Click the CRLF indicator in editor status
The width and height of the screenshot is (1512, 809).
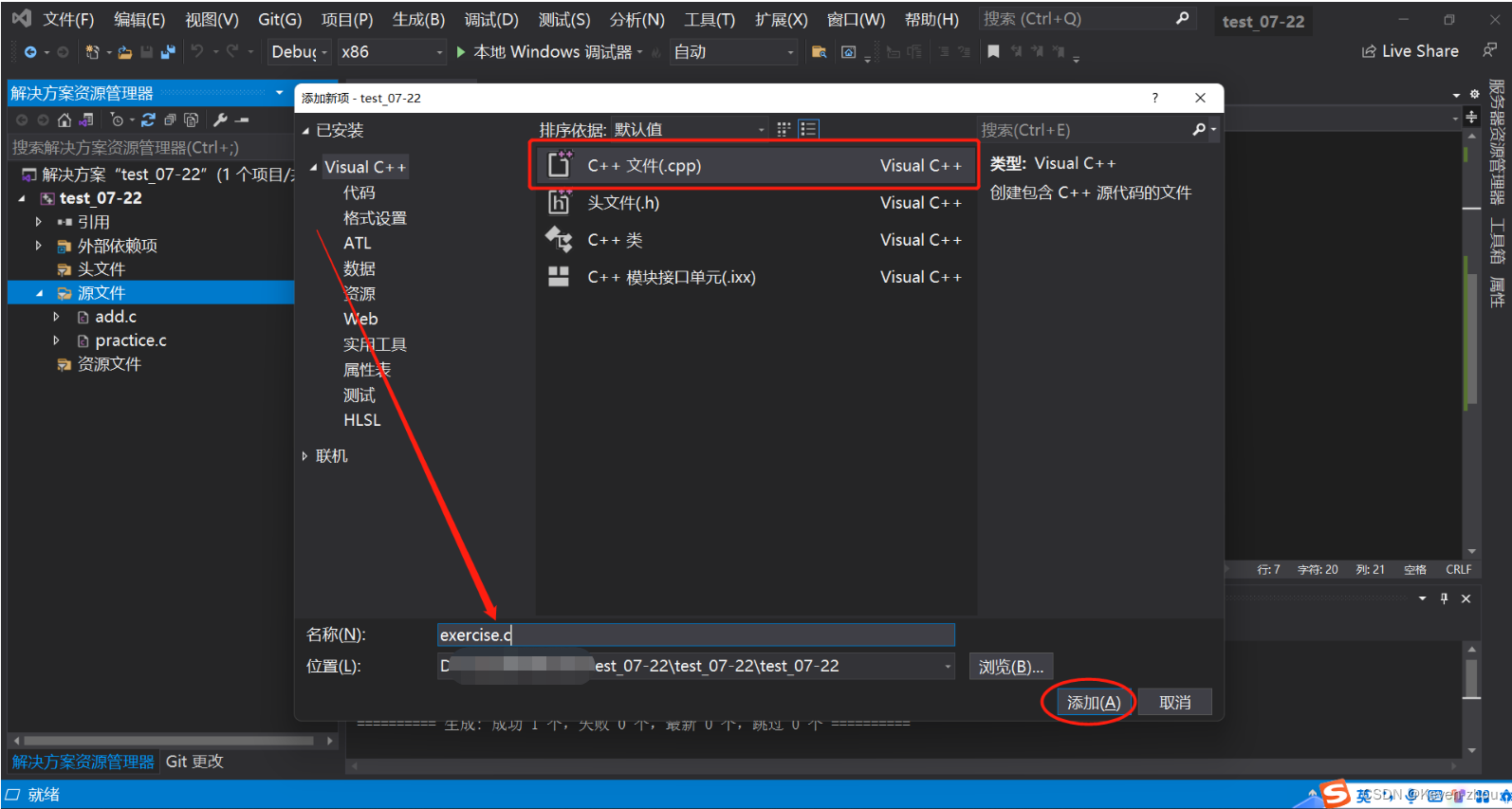[x=1458, y=570]
